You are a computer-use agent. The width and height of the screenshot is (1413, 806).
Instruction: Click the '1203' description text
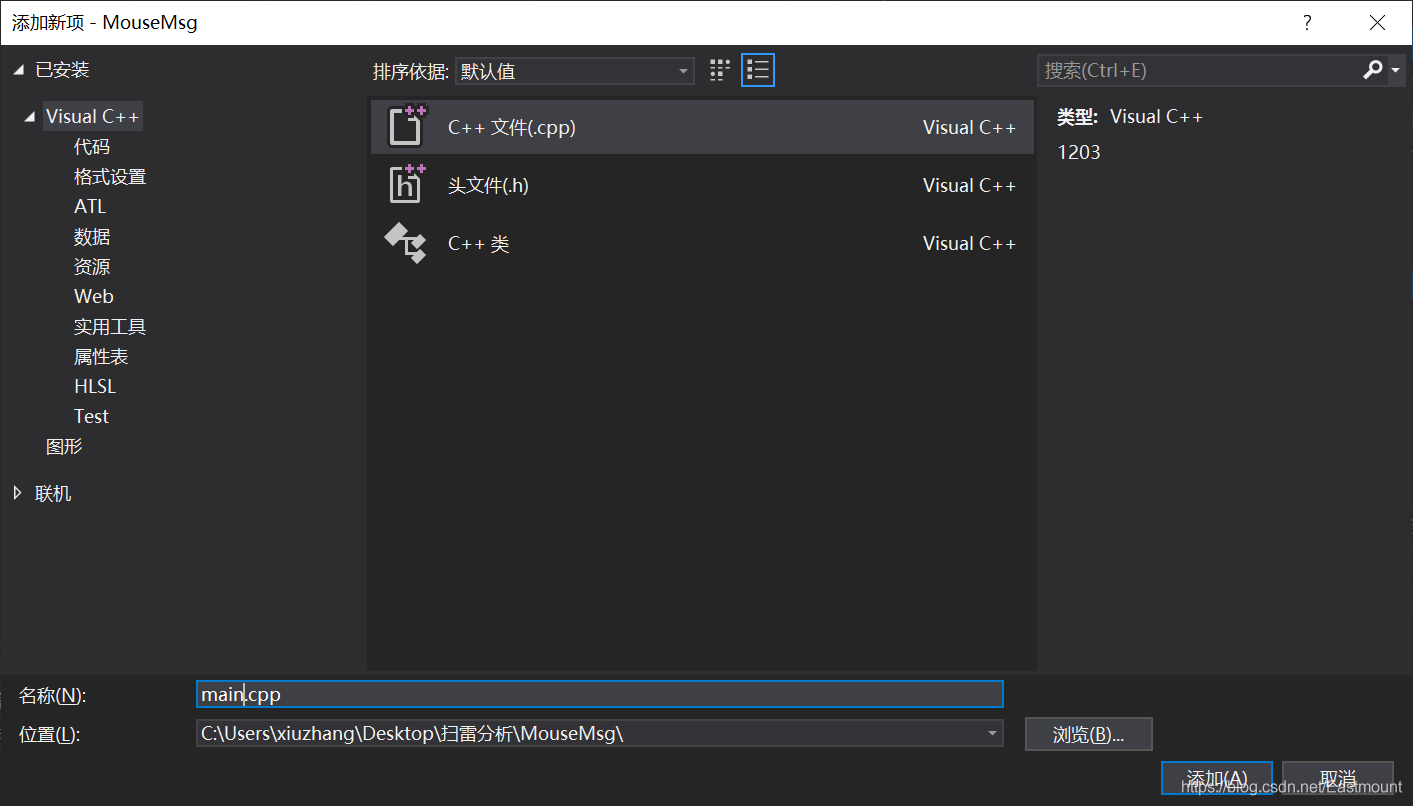point(1079,152)
